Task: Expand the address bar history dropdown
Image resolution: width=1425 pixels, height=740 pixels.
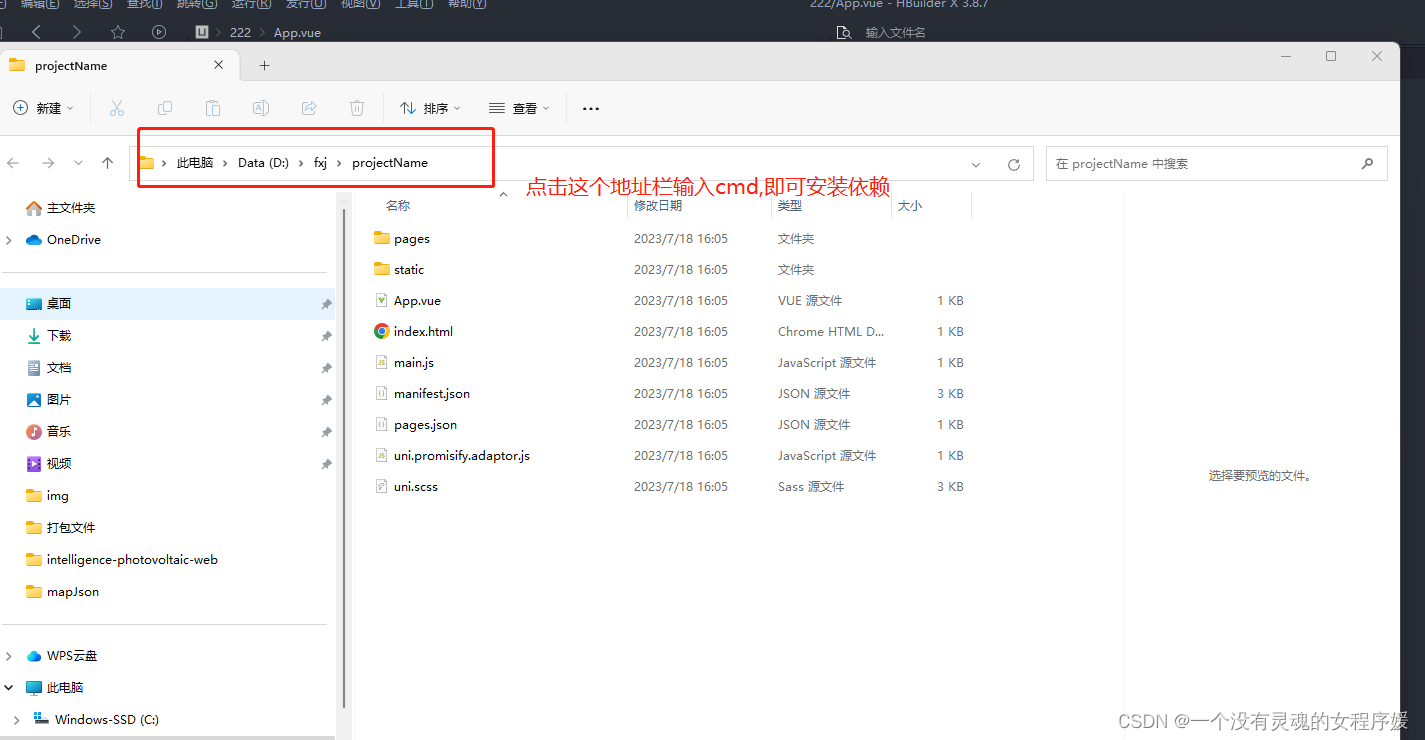Action: [x=976, y=164]
